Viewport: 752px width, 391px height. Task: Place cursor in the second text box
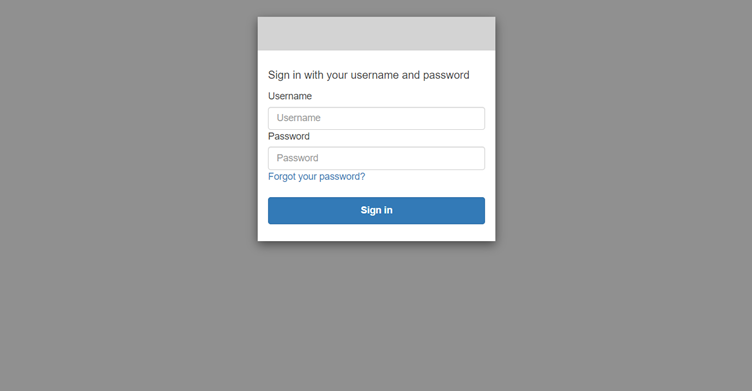tap(376, 158)
